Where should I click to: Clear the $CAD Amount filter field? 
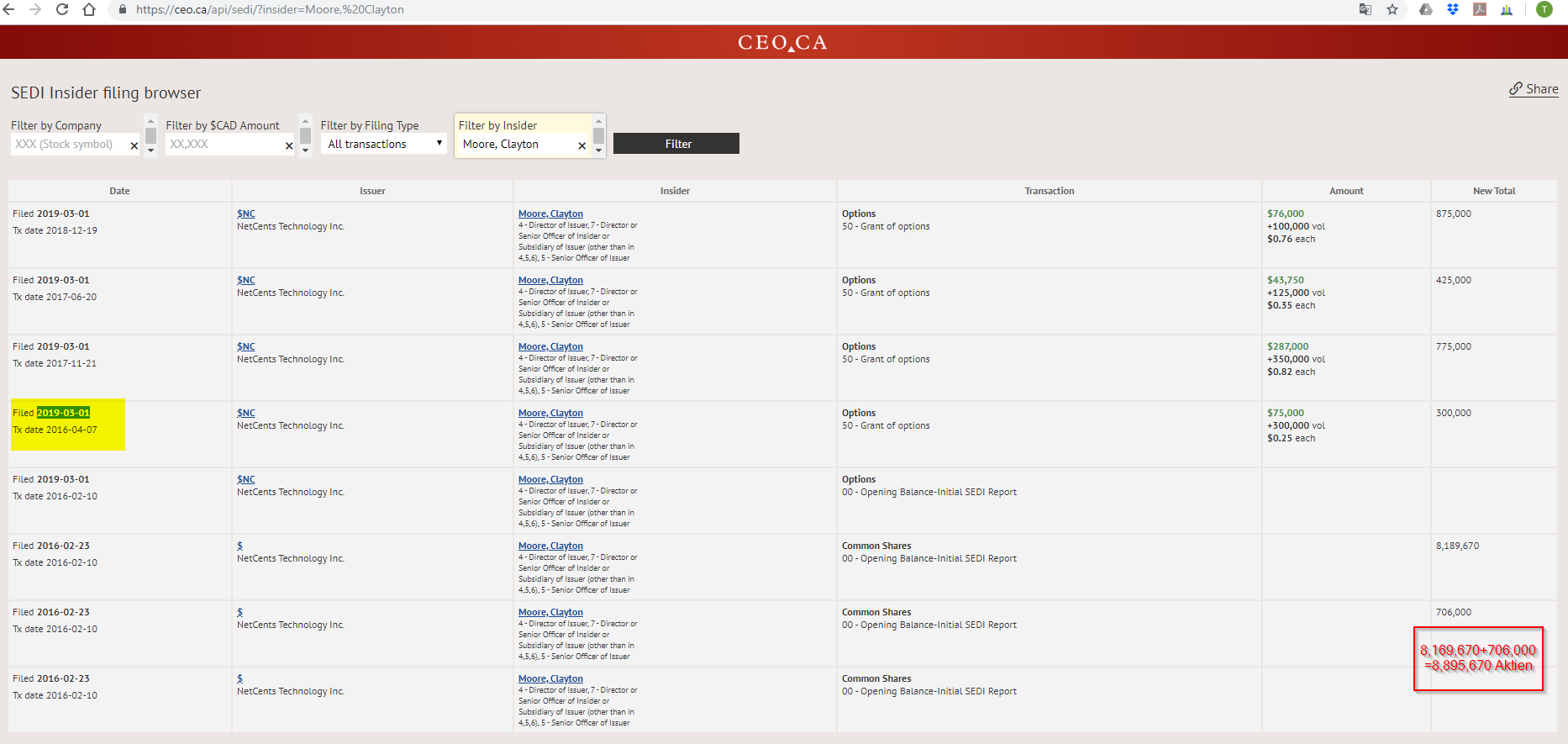click(289, 145)
